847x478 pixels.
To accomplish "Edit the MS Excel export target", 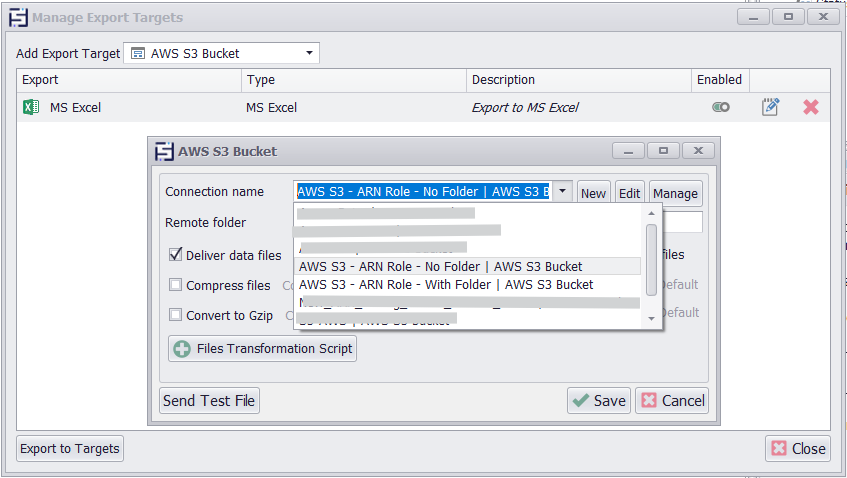I will pos(770,107).
